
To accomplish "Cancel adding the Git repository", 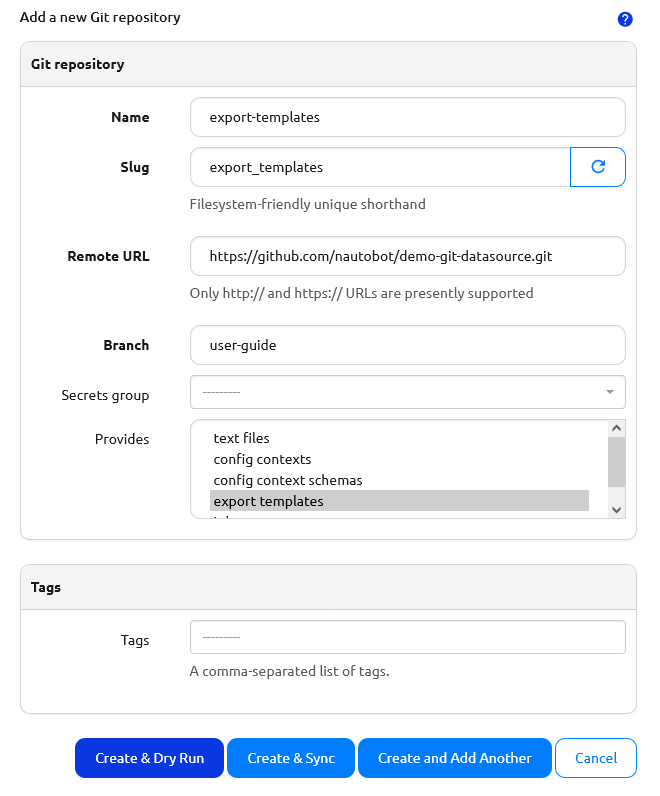I will pyautogui.click(x=596, y=758).
